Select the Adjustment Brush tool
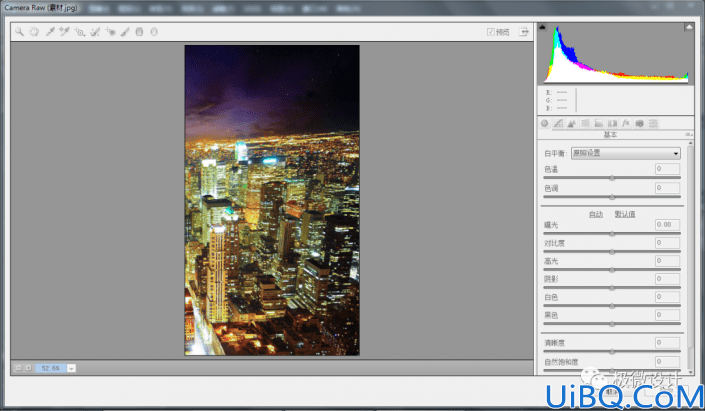Viewport: 705px width, 411px height. 125,31
